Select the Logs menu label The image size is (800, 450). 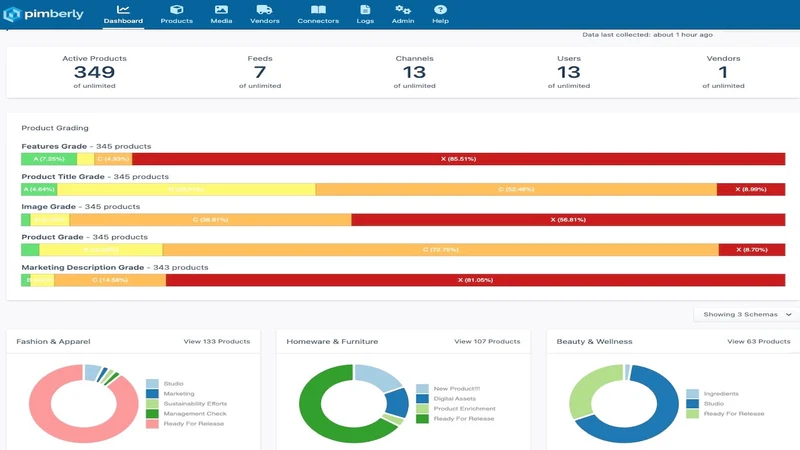click(x=365, y=21)
